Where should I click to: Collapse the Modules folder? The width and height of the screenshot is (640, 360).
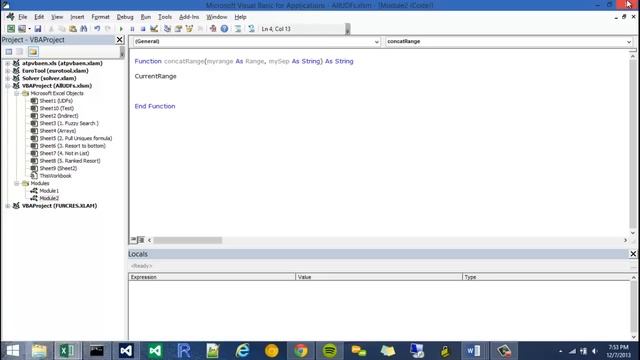(17, 183)
